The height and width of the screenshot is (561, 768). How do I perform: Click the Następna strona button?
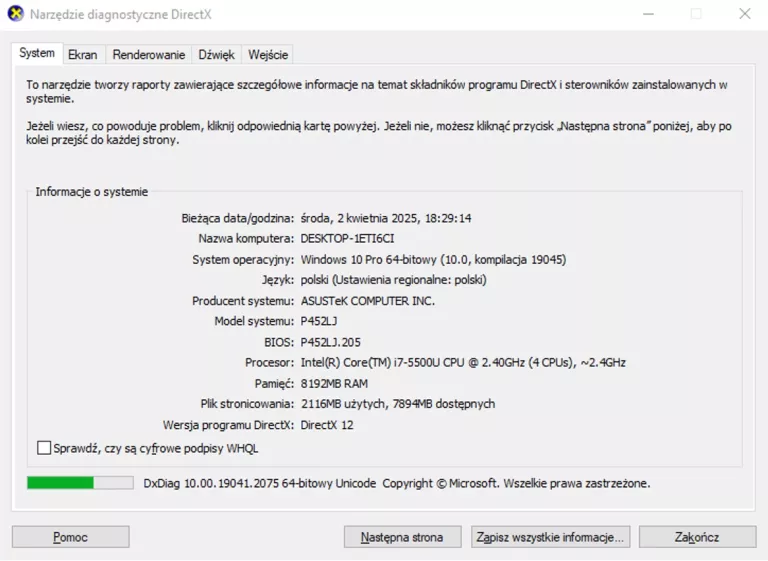click(x=402, y=537)
